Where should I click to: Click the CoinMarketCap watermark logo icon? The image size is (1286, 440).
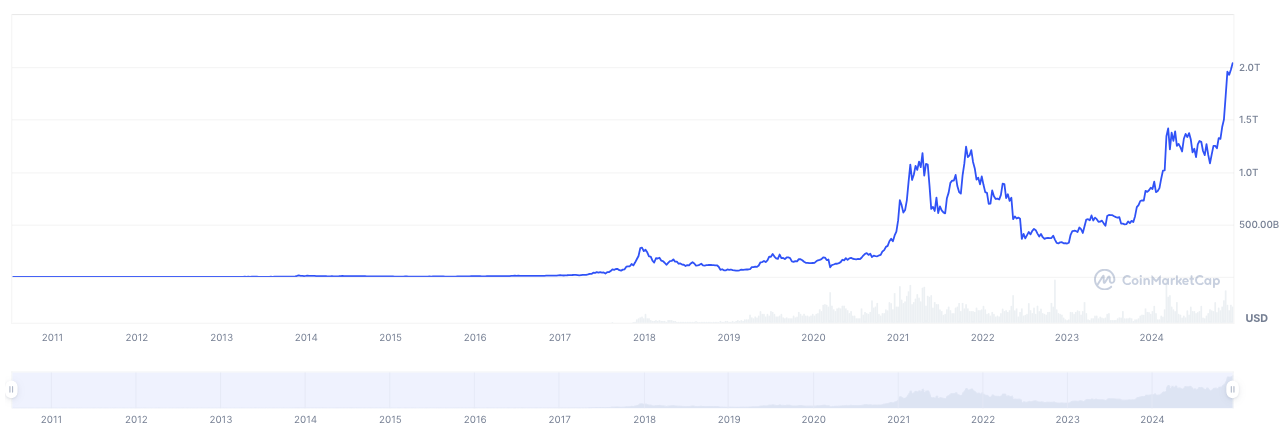click(1104, 280)
